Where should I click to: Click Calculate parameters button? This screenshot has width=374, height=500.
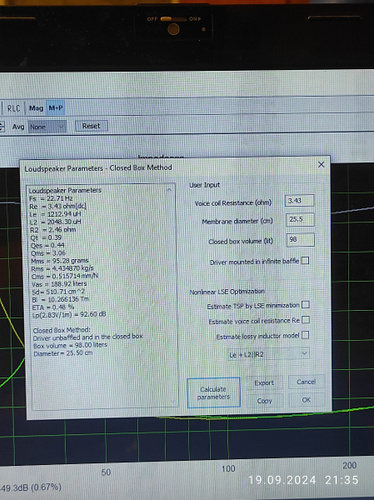214,393
